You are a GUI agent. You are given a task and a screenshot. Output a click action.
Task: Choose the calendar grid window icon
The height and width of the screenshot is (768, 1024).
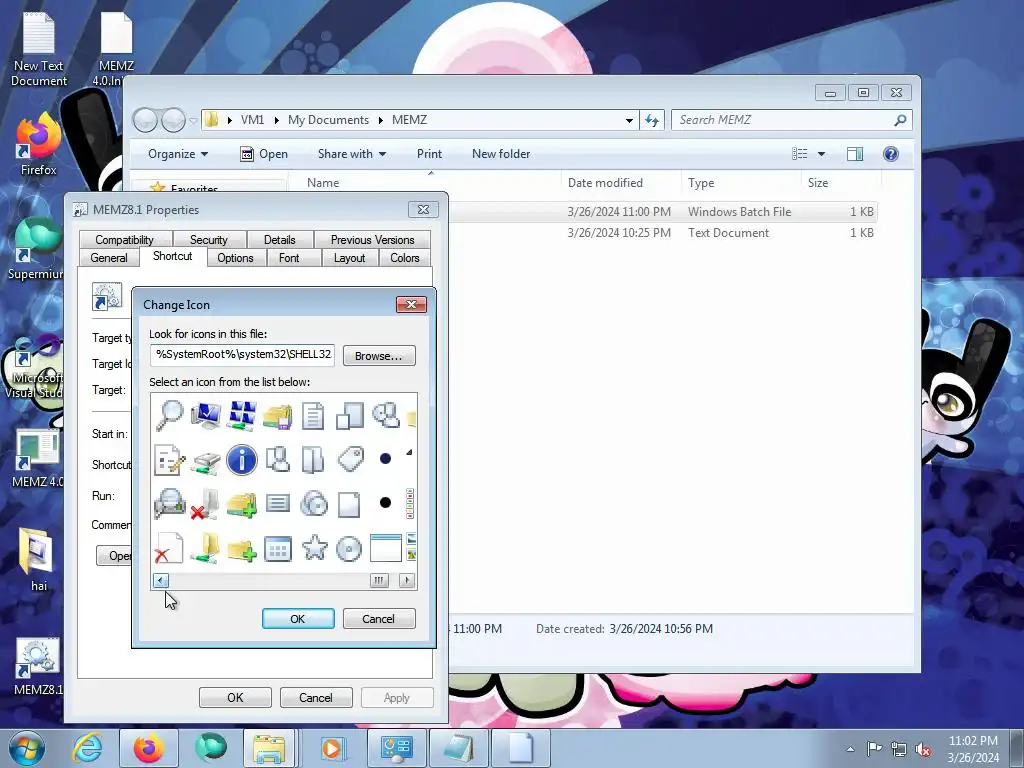click(x=278, y=549)
